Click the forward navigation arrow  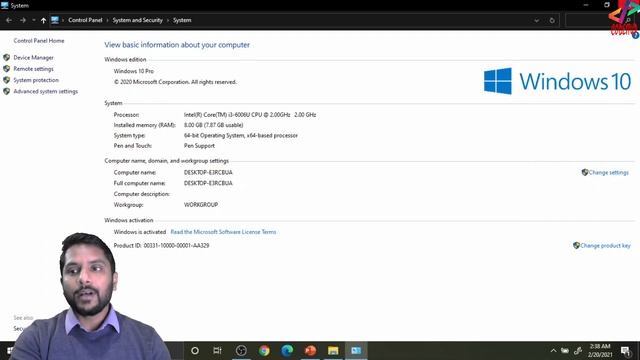[x=22, y=20]
